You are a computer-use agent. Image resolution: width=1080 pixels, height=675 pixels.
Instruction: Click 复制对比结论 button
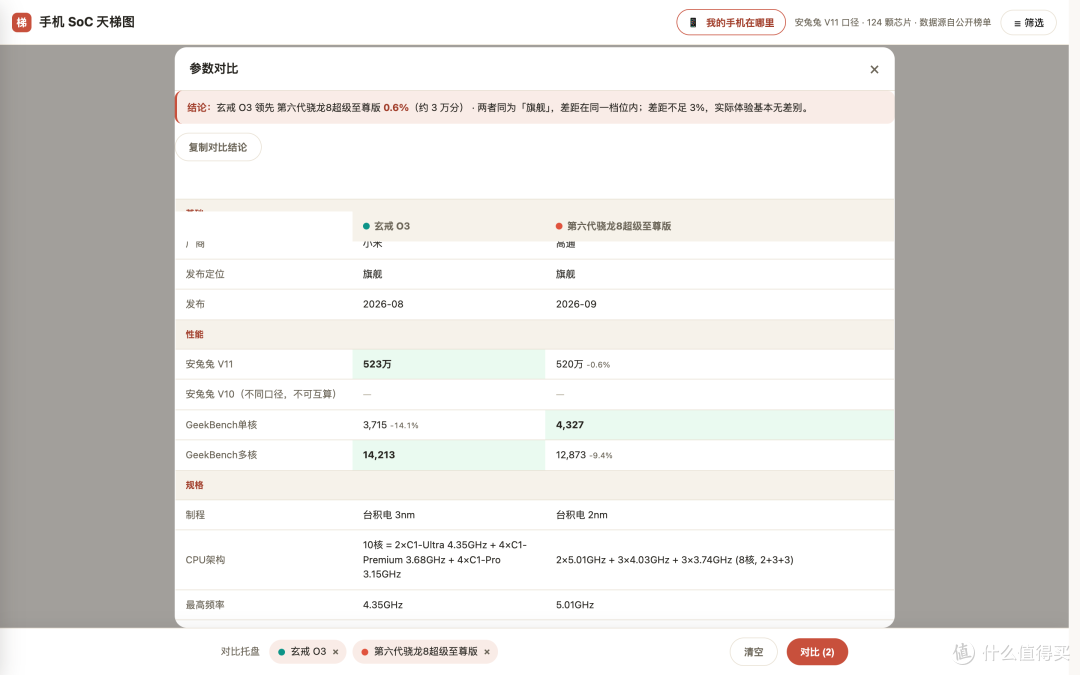(x=218, y=147)
